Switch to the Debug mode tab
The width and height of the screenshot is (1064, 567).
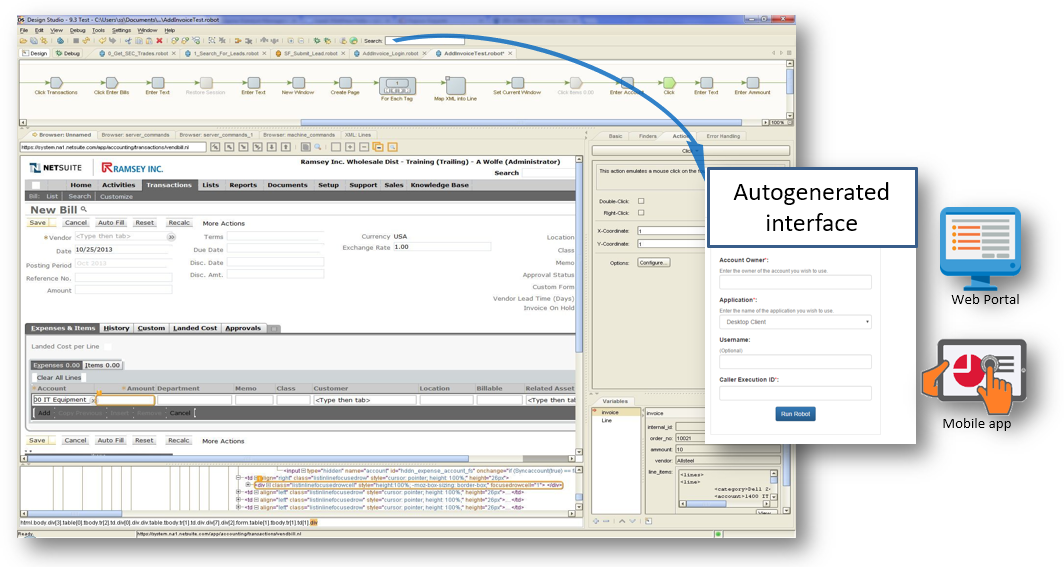[x=68, y=53]
